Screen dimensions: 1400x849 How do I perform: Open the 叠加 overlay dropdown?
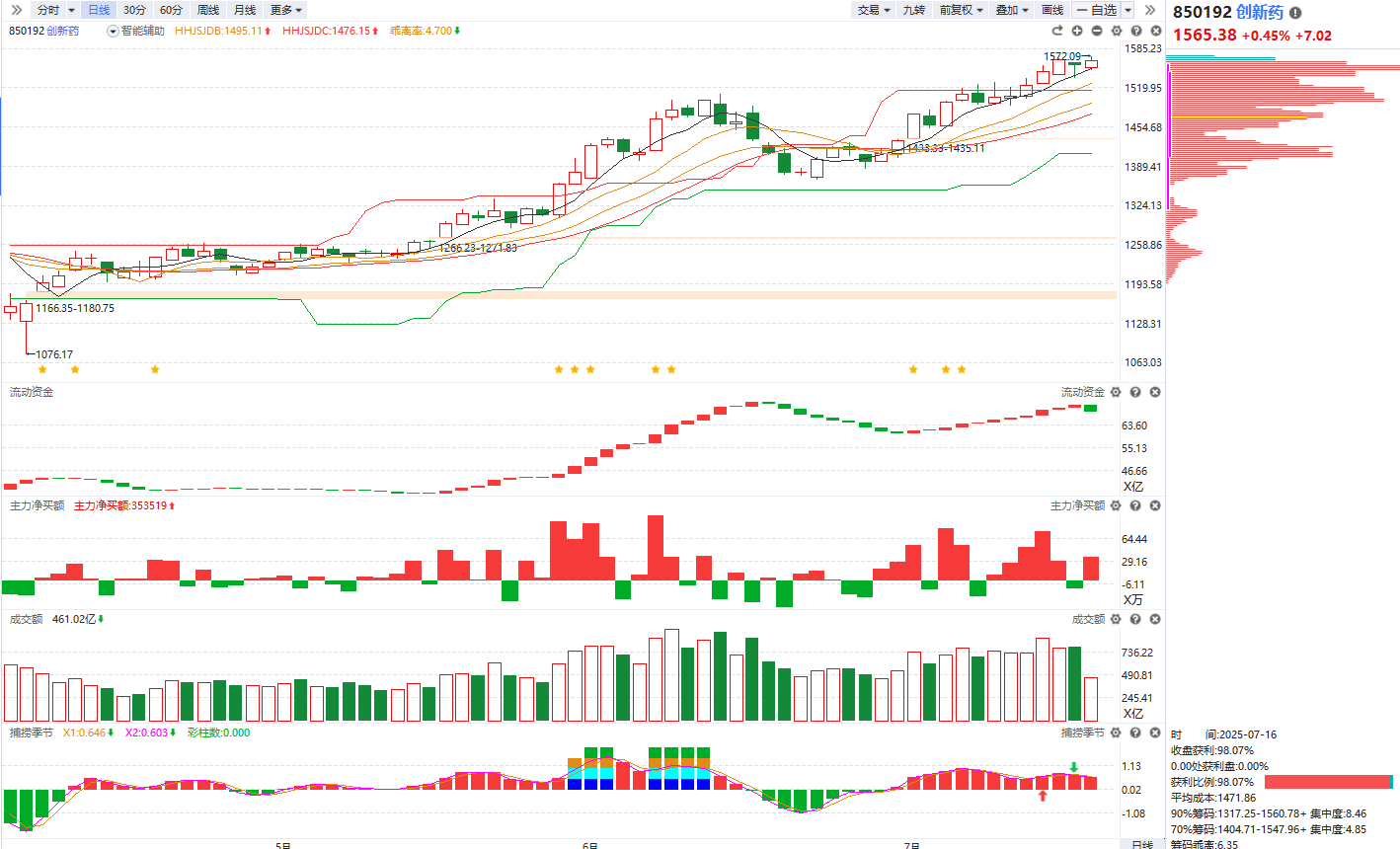pyautogui.click(x=1012, y=10)
